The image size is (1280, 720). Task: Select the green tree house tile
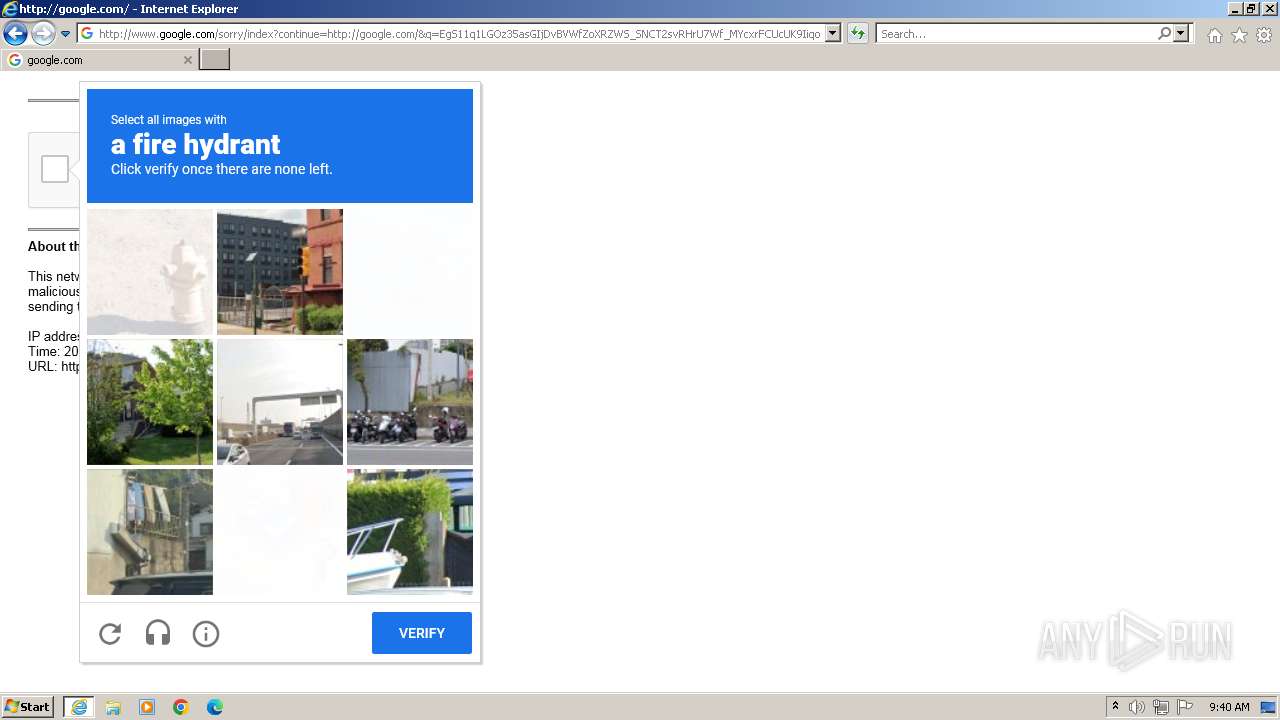coord(150,402)
